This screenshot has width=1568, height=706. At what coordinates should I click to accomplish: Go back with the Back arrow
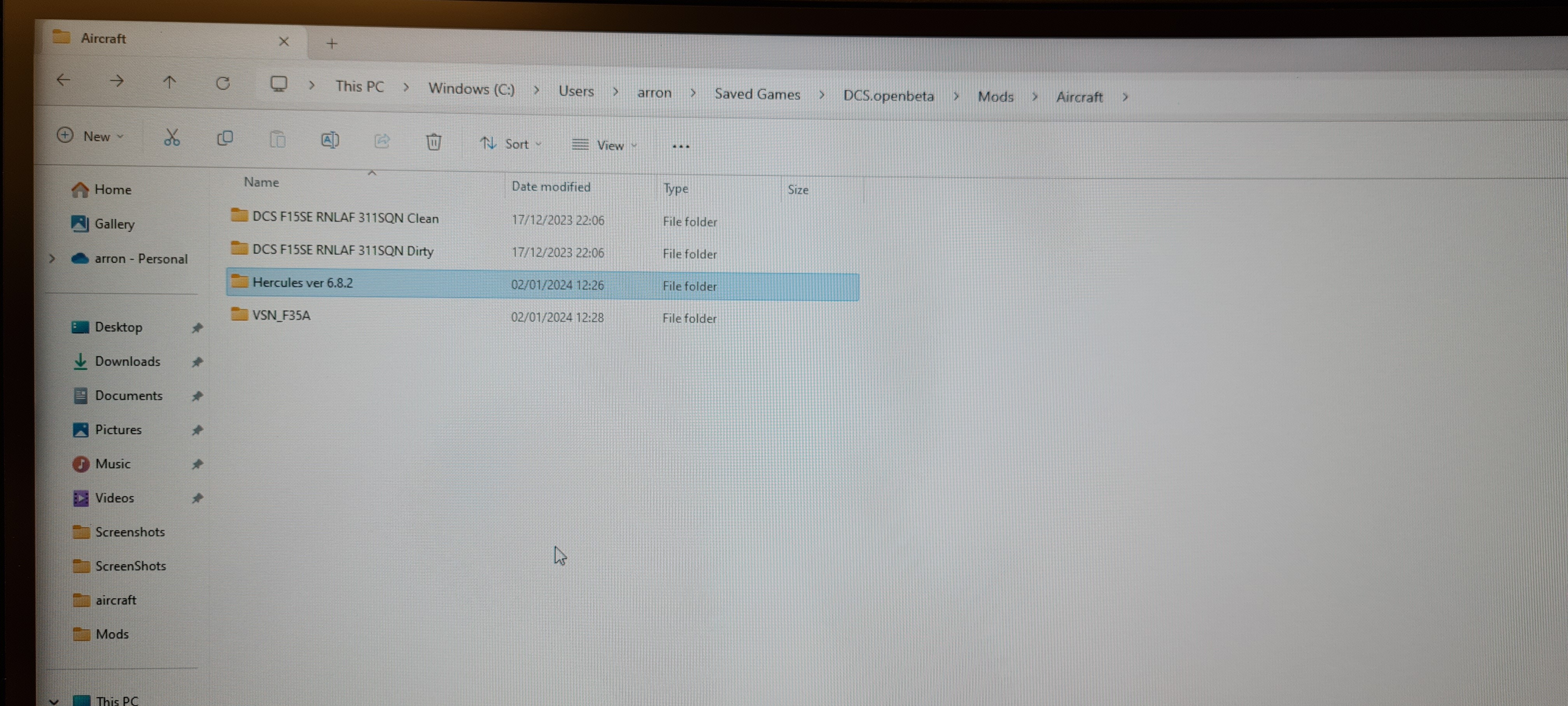tap(63, 80)
